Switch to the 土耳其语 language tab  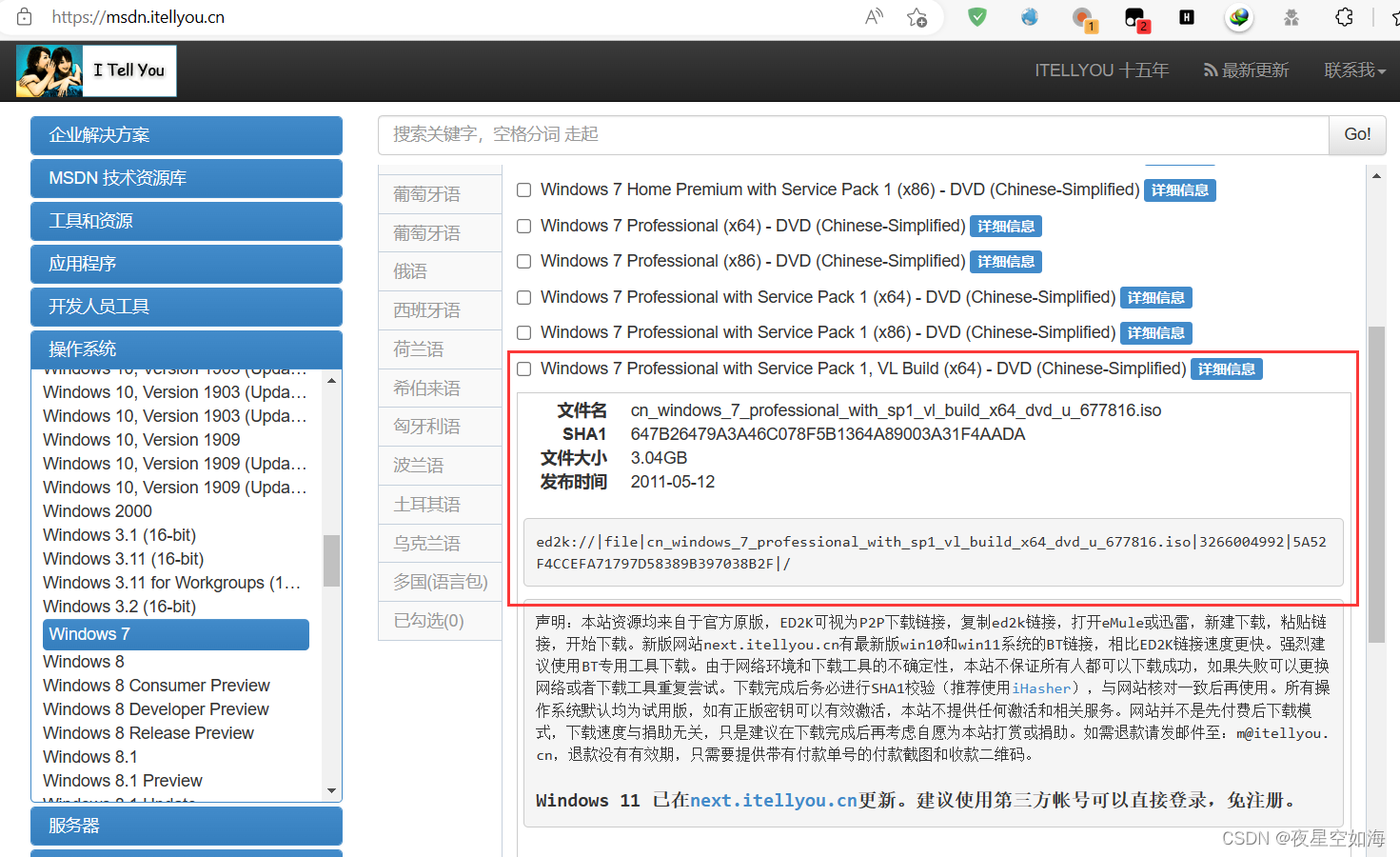coord(440,505)
